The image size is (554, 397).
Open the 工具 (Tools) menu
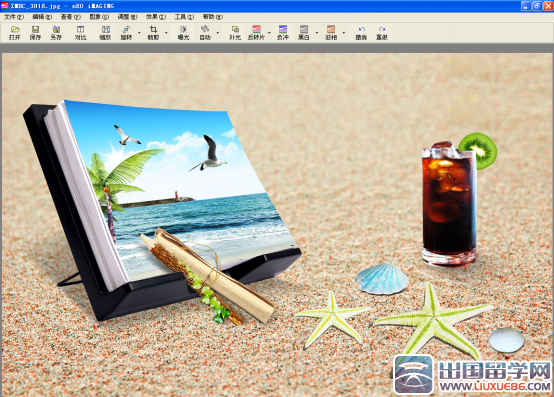pos(184,17)
